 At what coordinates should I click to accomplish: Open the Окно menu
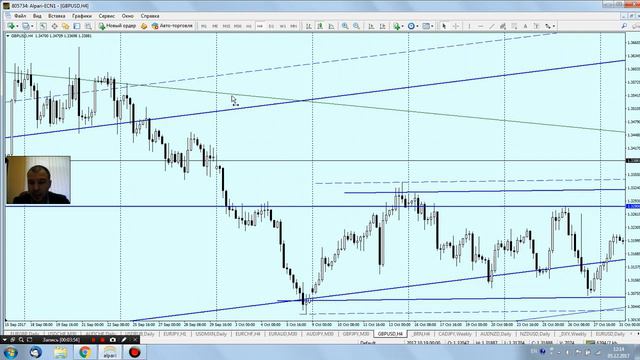pyautogui.click(x=127, y=16)
